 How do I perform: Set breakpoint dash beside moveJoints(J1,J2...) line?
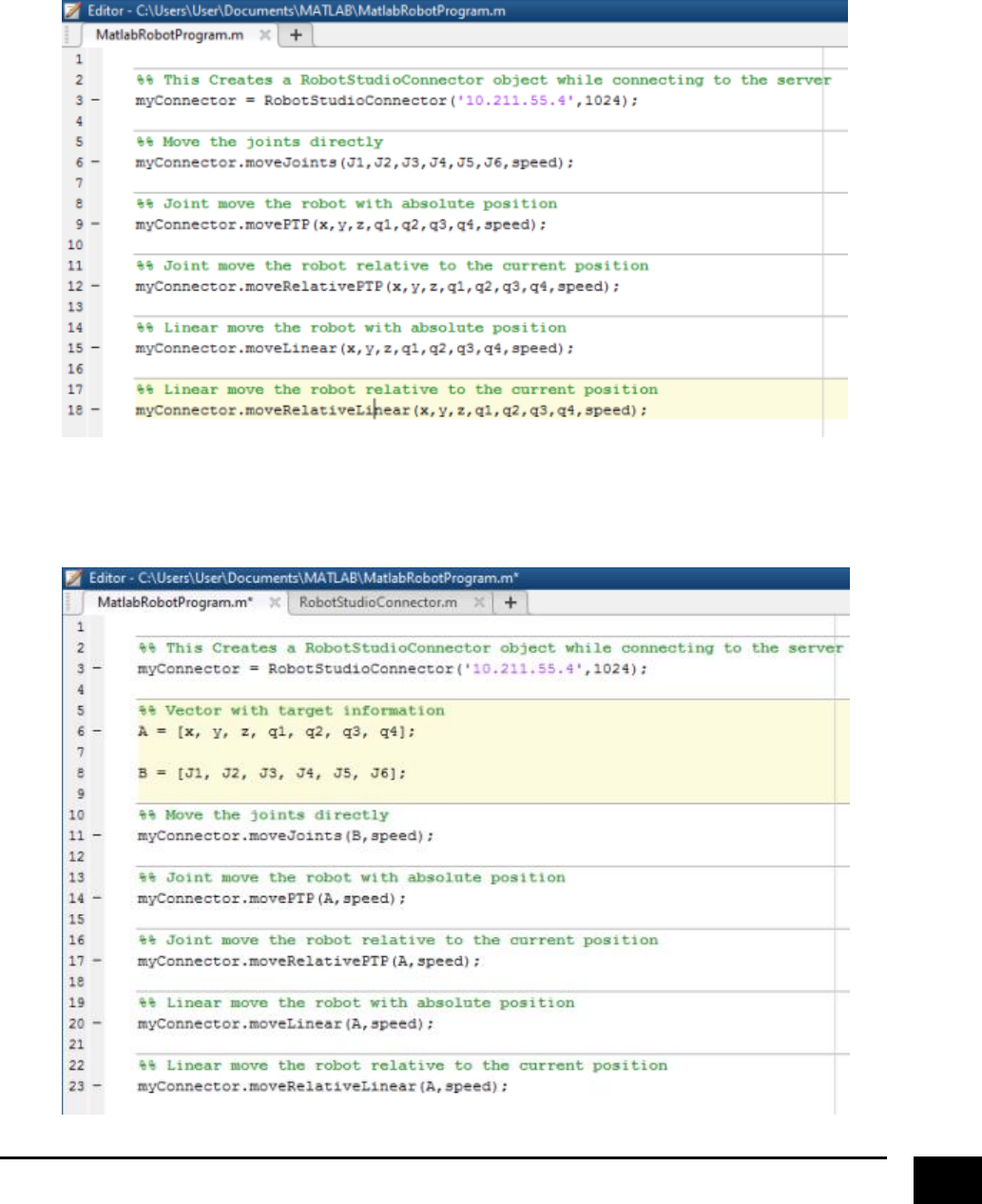point(95,162)
